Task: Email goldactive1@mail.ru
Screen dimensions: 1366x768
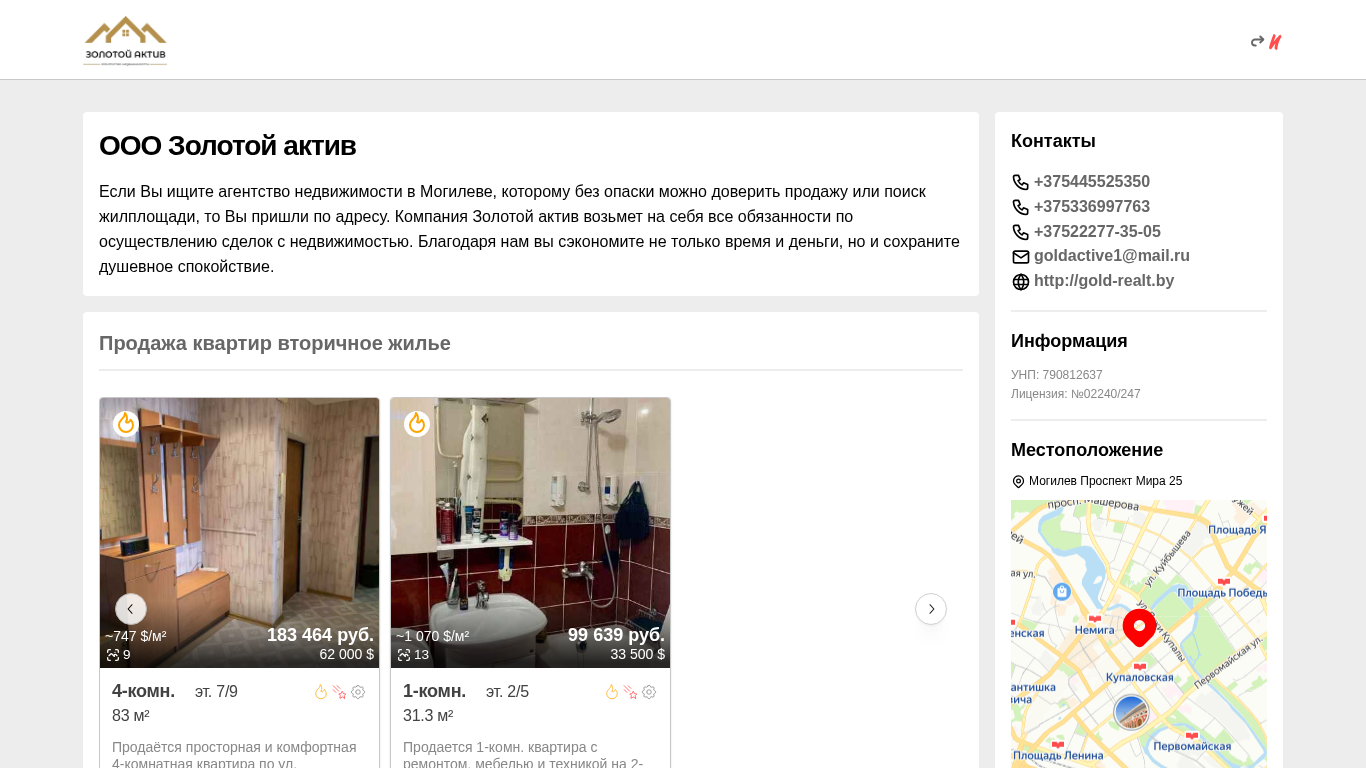Action: click(x=1112, y=256)
